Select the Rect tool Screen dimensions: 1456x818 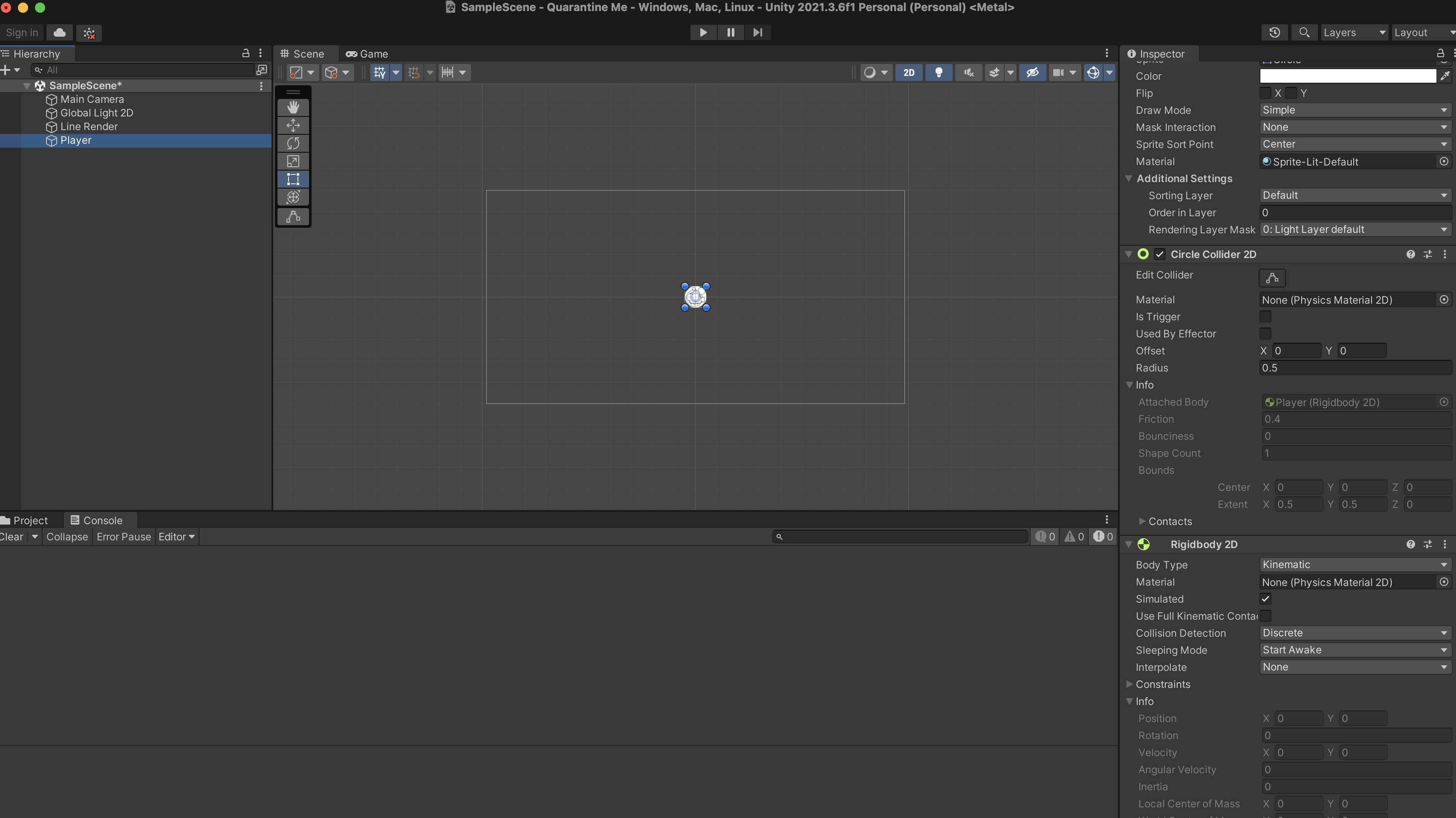(293, 179)
